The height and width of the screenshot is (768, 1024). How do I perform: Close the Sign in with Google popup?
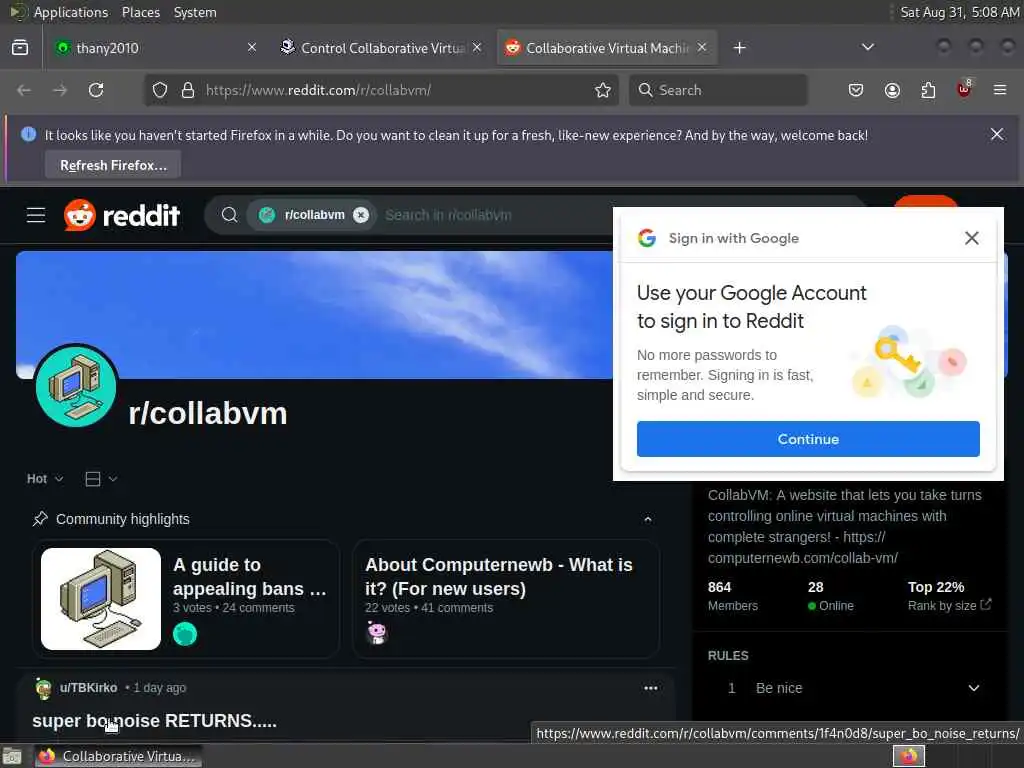click(x=972, y=238)
